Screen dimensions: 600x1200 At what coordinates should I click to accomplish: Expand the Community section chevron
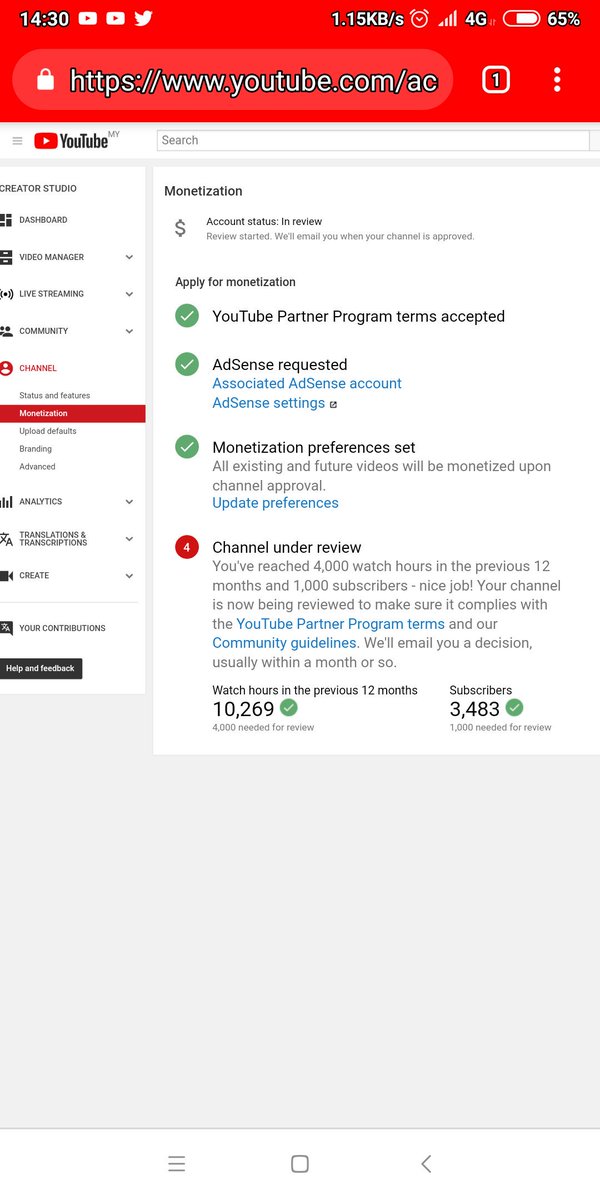click(x=129, y=331)
